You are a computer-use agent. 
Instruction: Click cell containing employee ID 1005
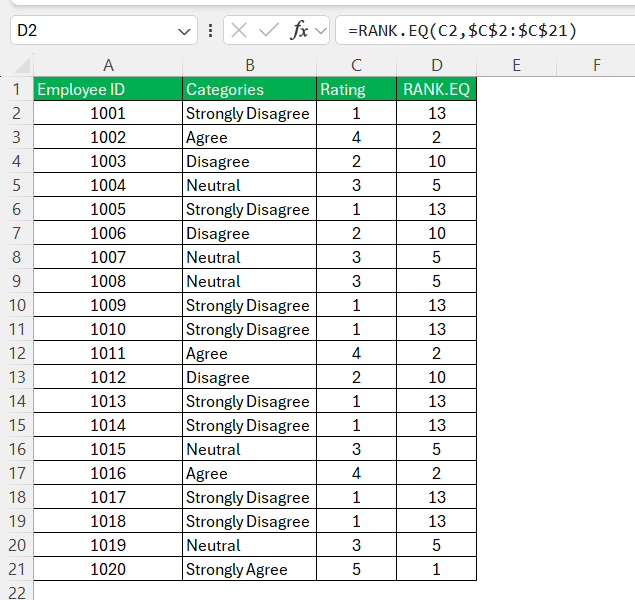click(x=108, y=209)
